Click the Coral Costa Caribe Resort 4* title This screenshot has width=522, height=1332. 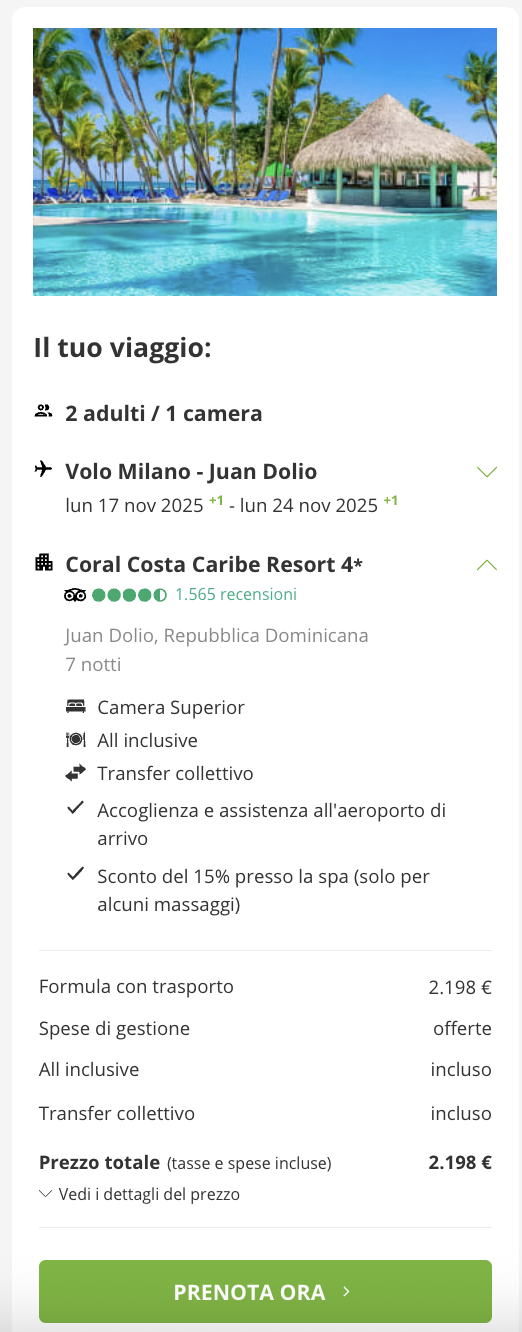tap(214, 564)
